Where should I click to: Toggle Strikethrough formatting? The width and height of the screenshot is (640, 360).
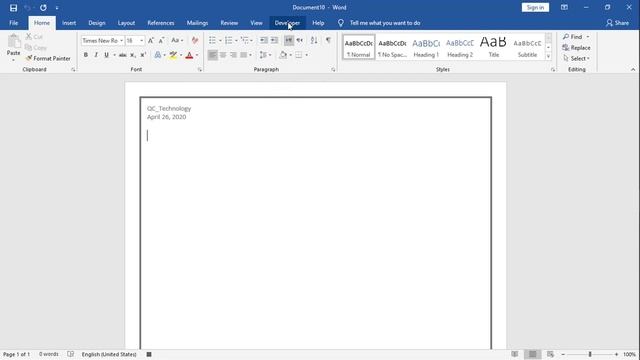[122, 55]
